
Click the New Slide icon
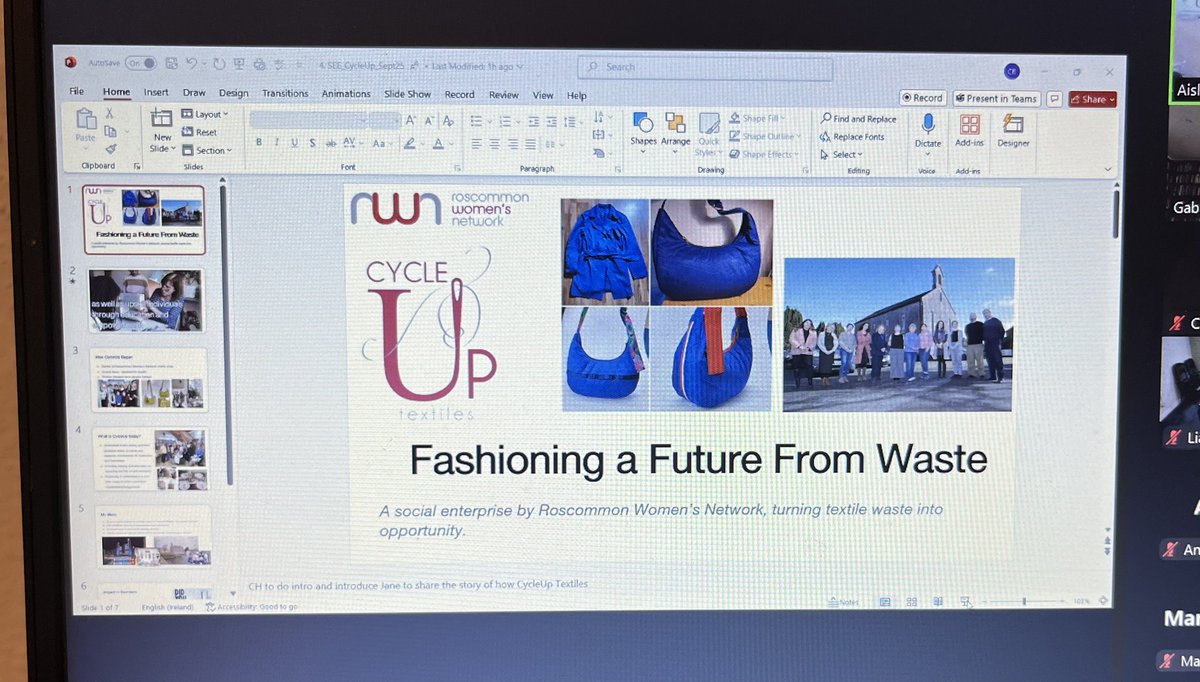161,118
